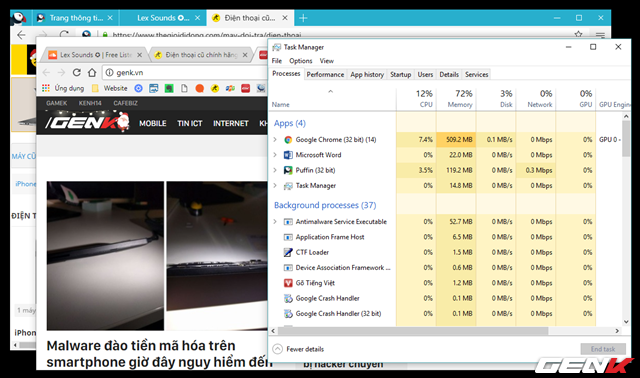The image size is (640, 378).
Task: Click the KENH14 link in GenK top bar
Action: click(90, 103)
